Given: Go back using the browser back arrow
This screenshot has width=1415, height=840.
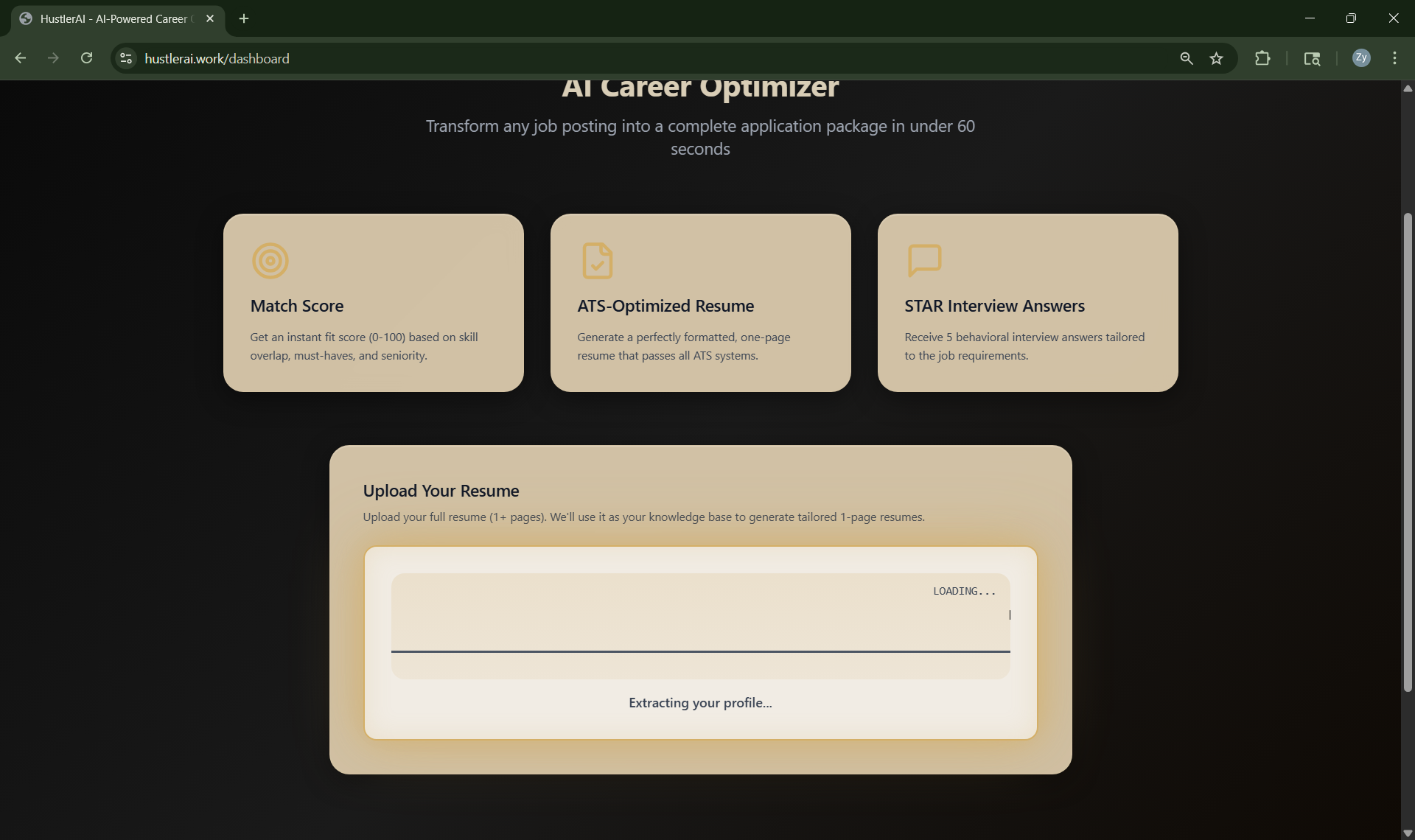Looking at the screenshot, I should 21,58.
